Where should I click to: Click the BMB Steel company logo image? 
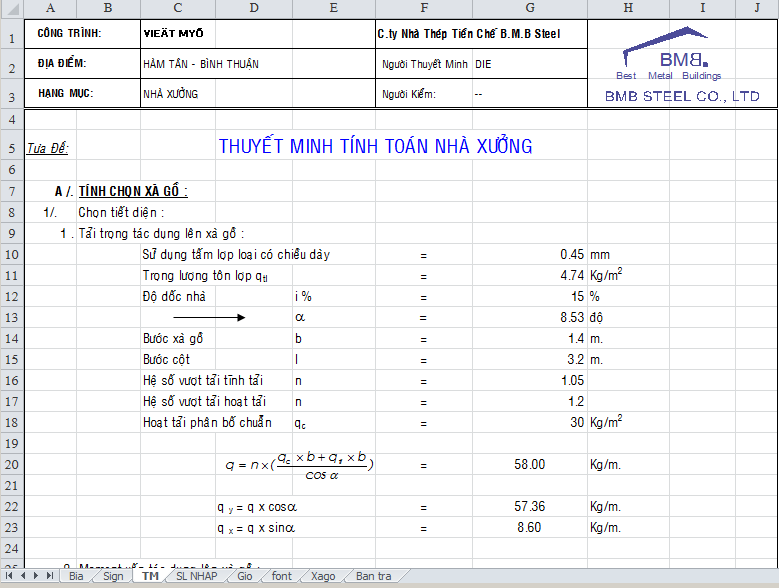pos(682,64)
